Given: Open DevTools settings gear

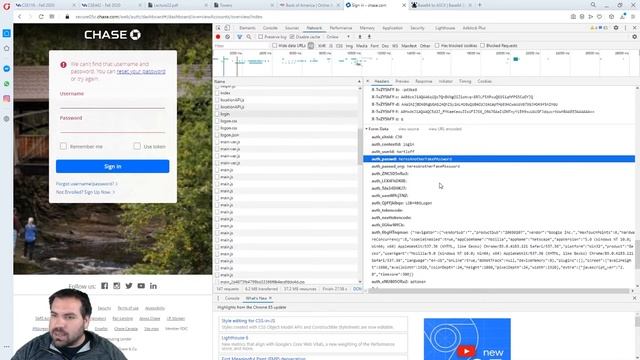Looking at the screenshot, I should click(x=616, y=28).
